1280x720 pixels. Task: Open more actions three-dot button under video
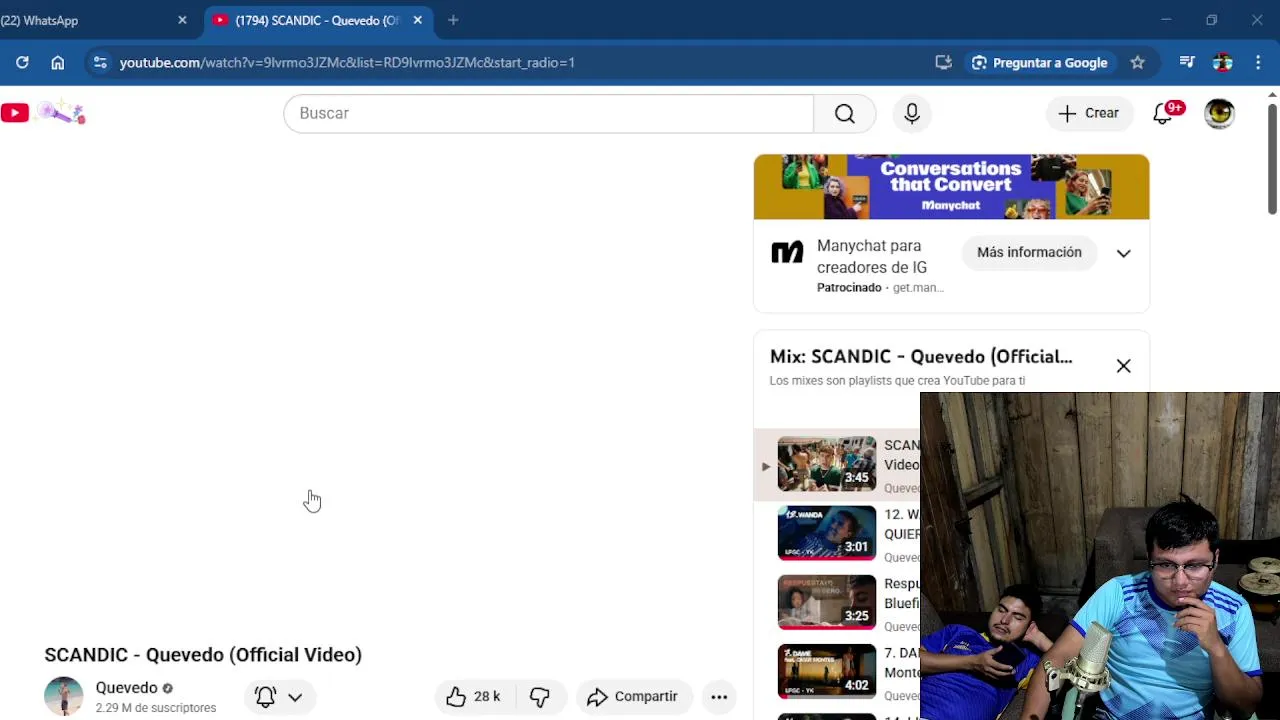coord(719,697)
